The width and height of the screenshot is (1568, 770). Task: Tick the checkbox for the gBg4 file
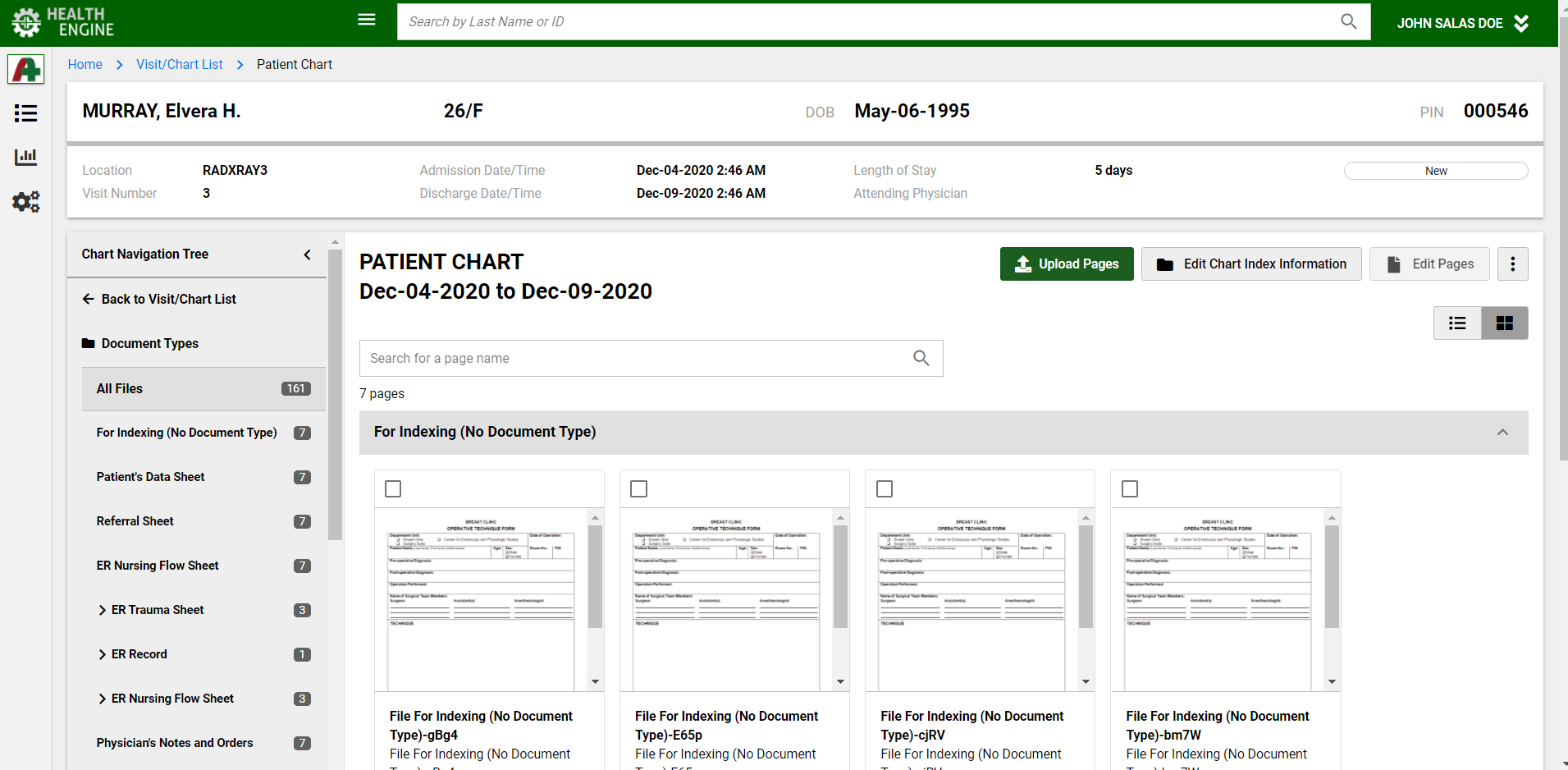click(x=393, y=489)
